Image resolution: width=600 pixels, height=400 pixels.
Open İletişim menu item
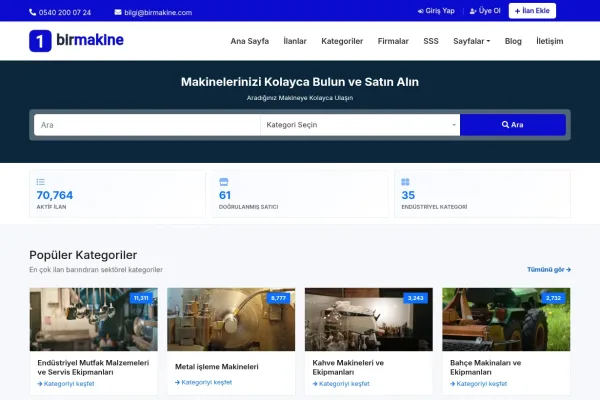(x=549, y=41)
